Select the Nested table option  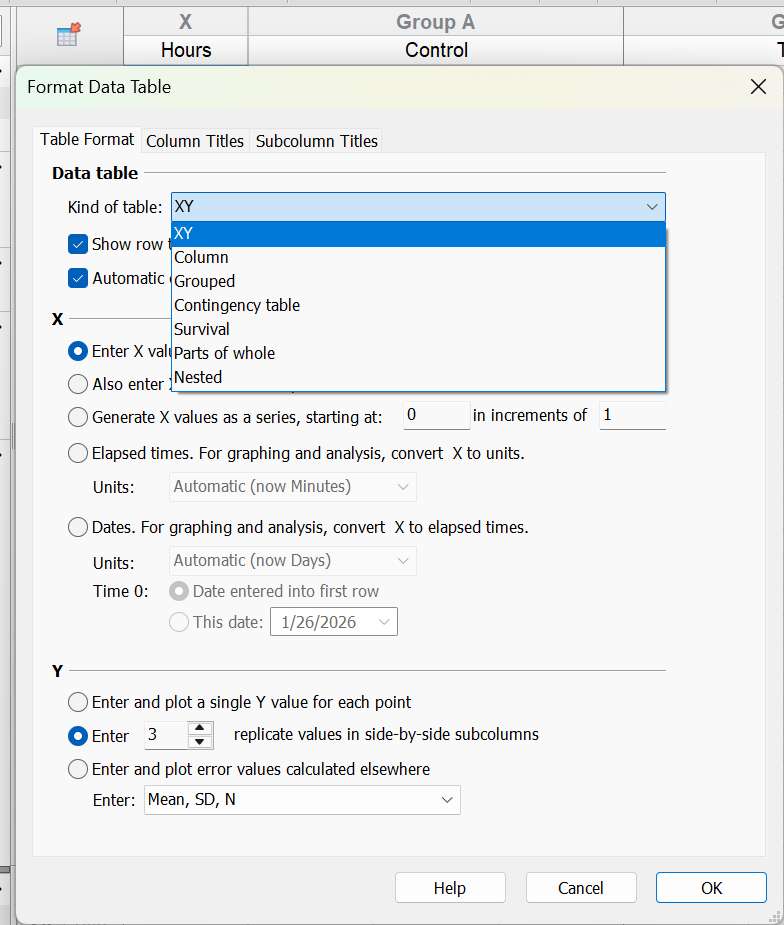[198, 377]
